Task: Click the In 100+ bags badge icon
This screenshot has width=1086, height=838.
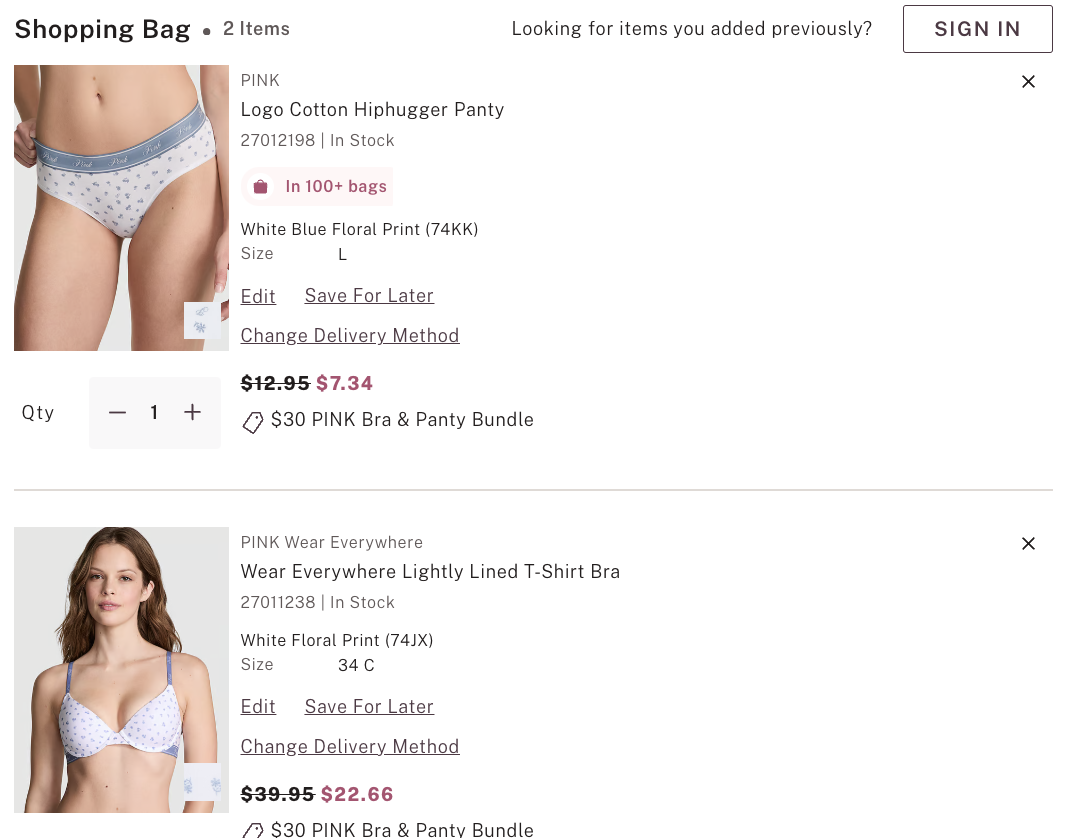Action: [x=261, y=187]
